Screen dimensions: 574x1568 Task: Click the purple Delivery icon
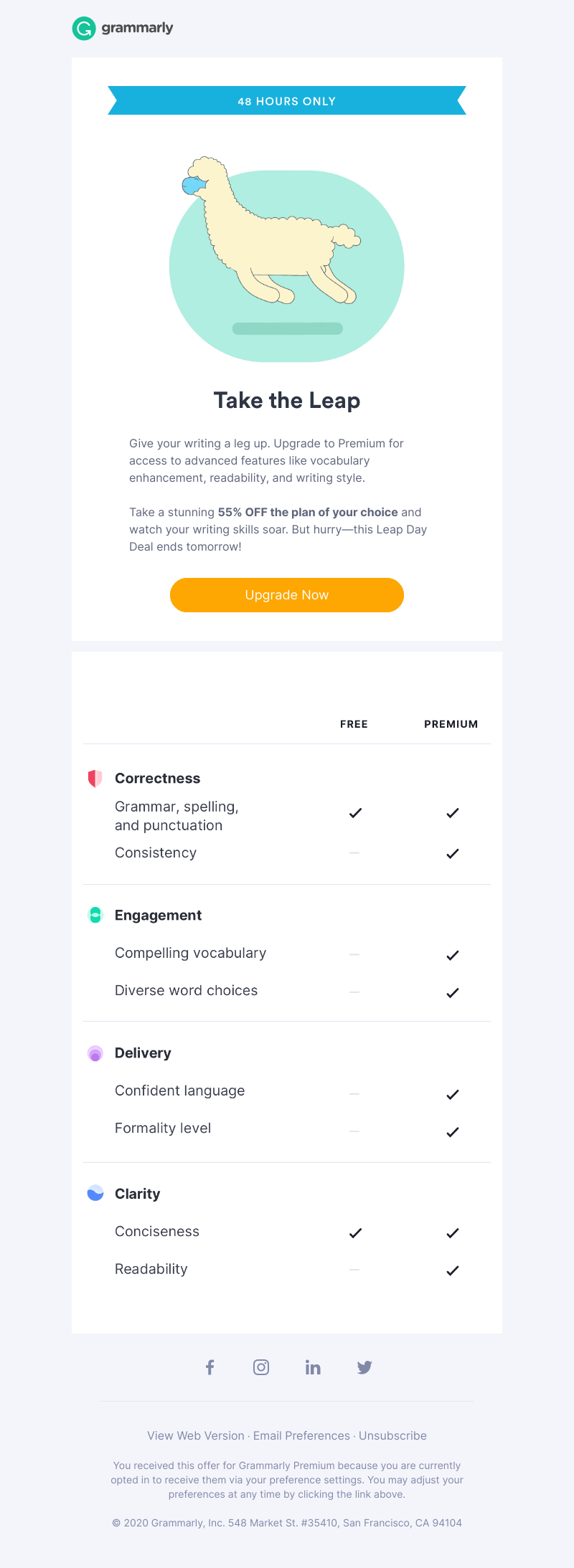(x=95, y=1053)
